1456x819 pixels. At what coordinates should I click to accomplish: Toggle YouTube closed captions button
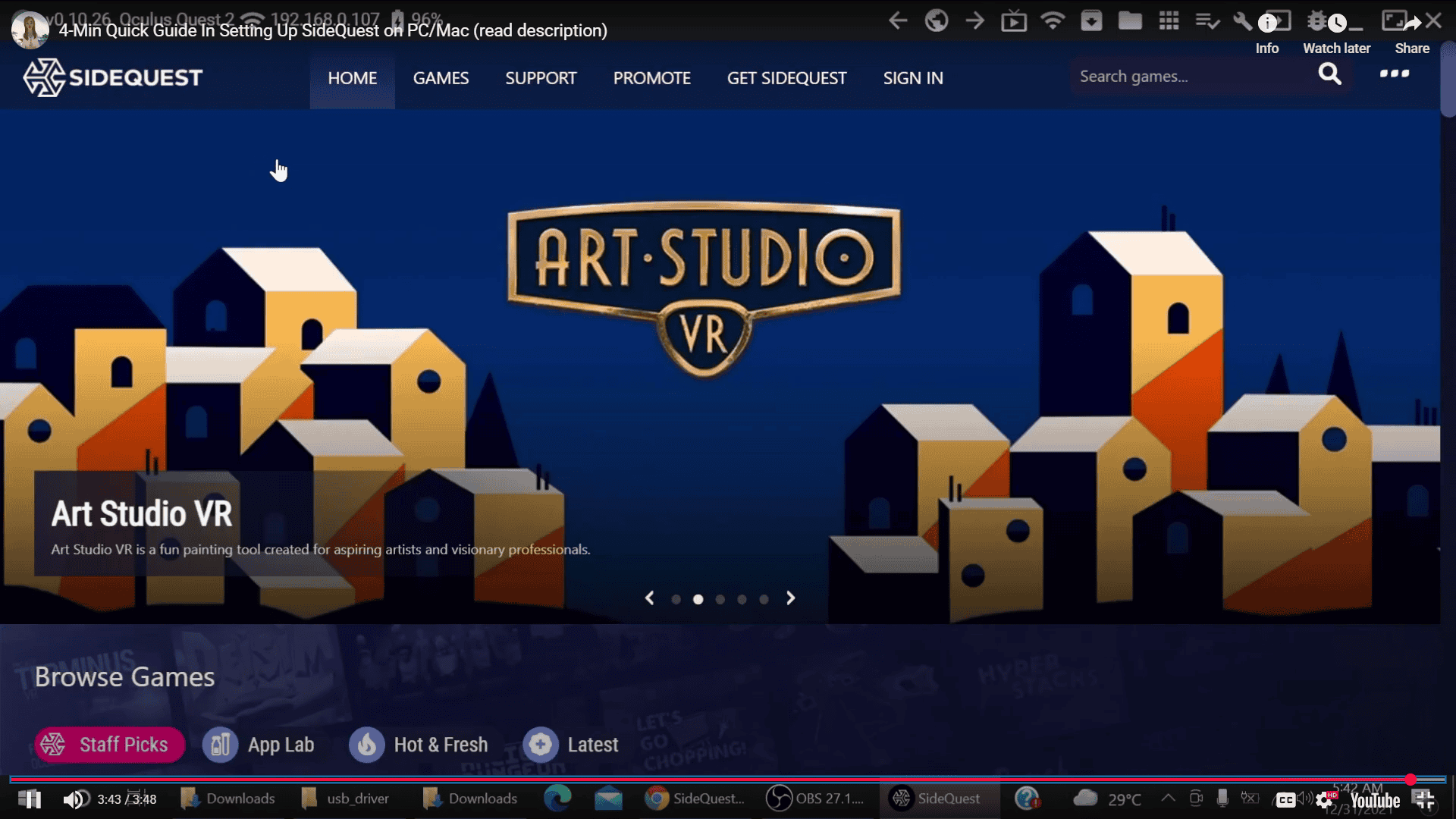(x=1285, y=800)
